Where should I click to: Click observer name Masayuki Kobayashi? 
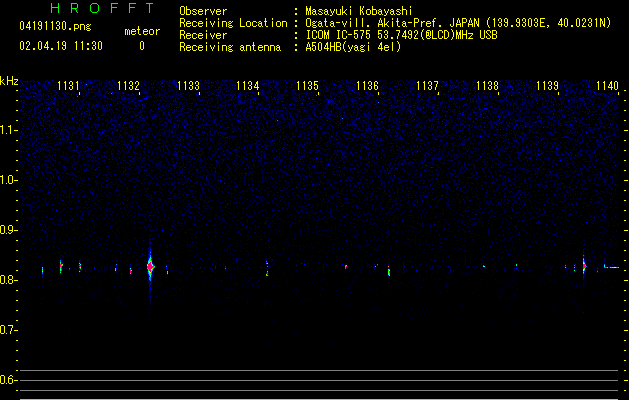pyautogui.click(x=358, y=11)
